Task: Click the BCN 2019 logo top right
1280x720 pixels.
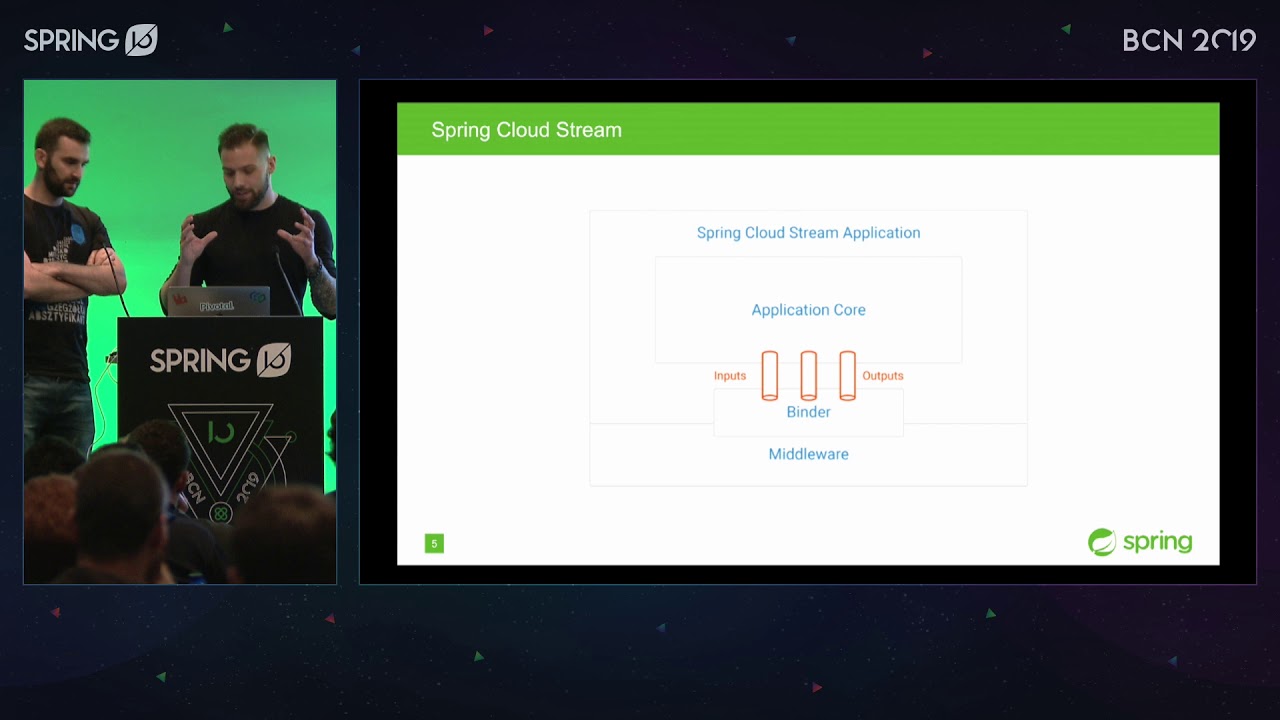Action: (1189, 40)
